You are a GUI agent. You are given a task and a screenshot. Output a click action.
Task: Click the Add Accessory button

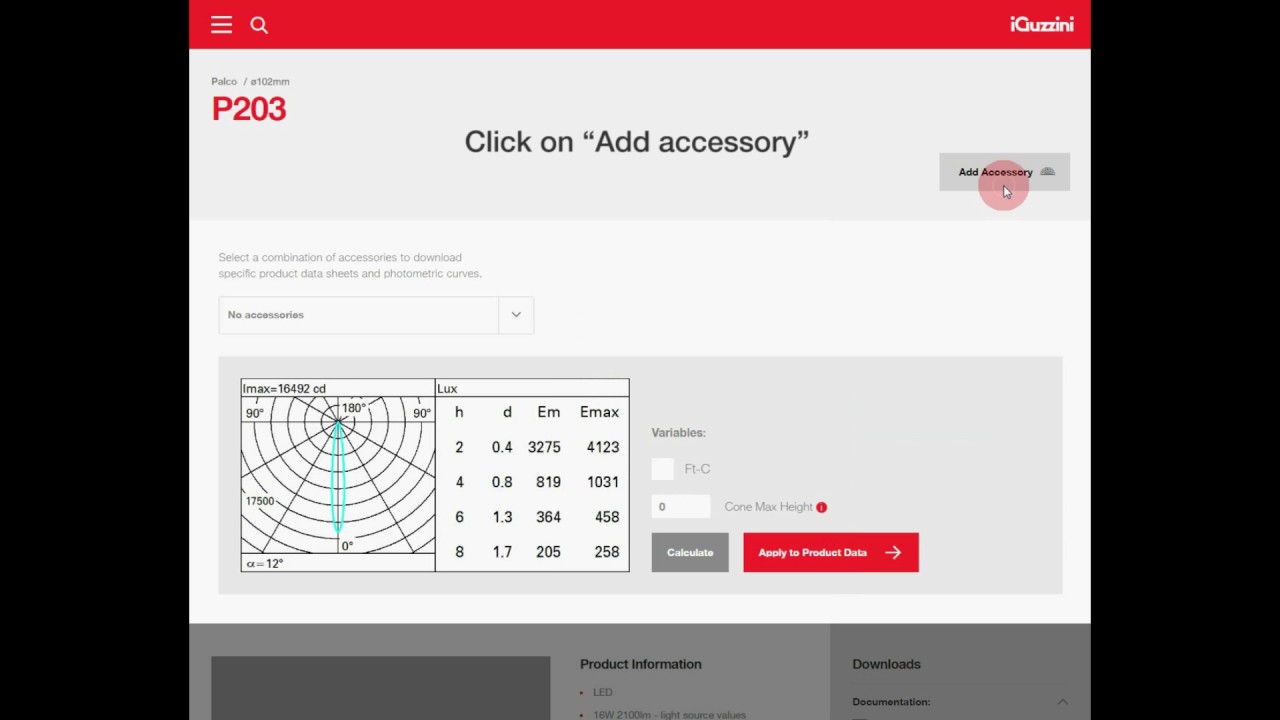[1004, 172]
